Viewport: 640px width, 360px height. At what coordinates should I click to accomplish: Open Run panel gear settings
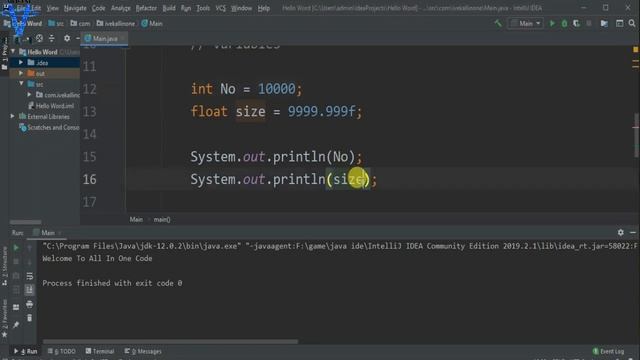coord(620,232)
